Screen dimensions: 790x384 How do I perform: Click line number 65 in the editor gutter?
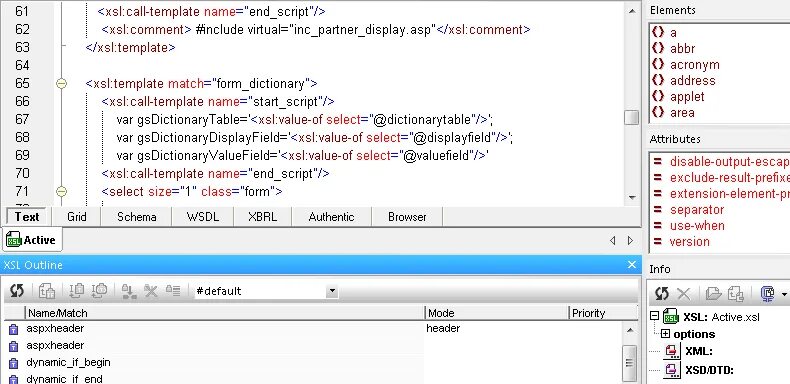(x=22, y=84)
